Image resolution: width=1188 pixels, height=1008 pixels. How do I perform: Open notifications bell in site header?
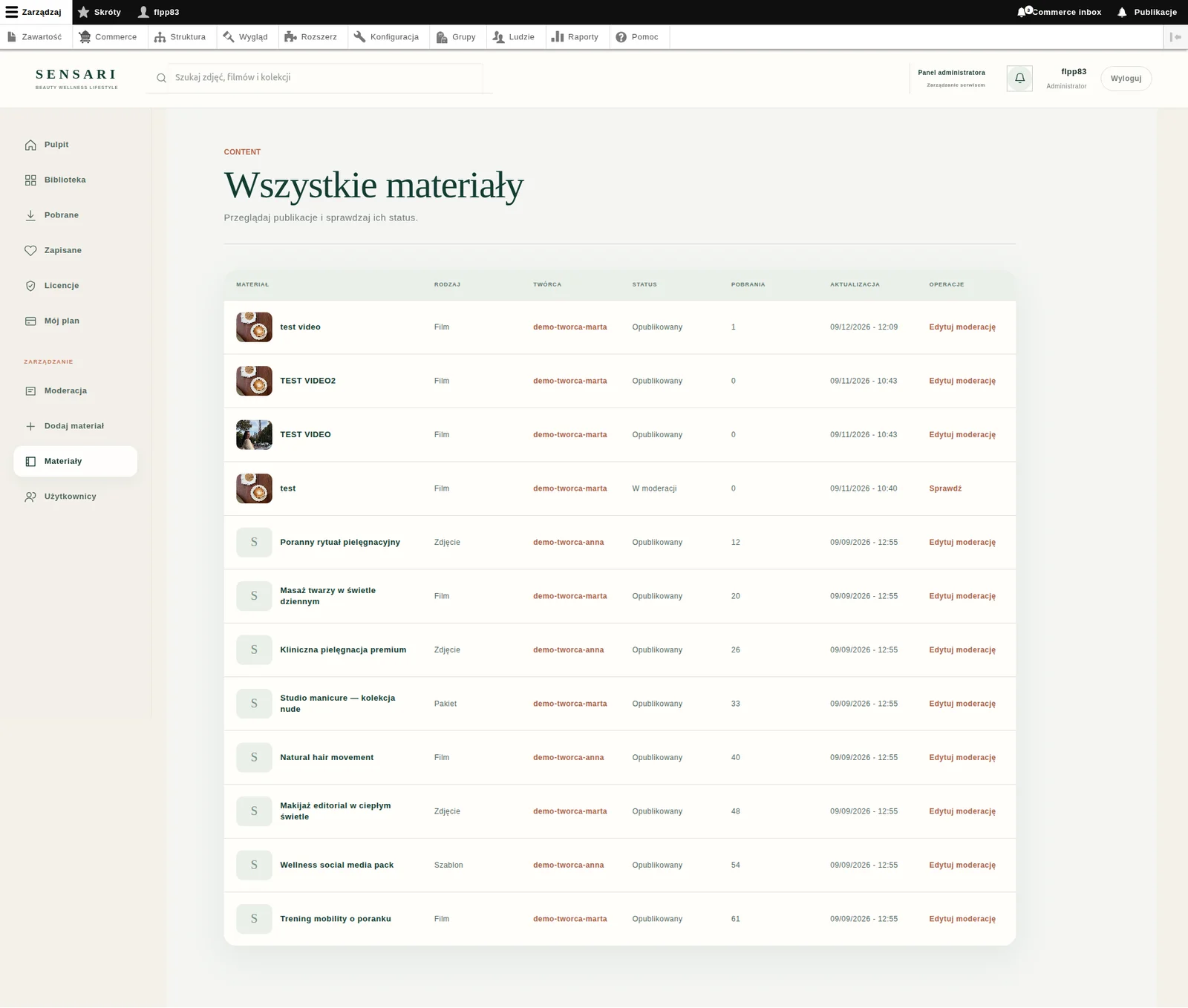click(1019, 78)
